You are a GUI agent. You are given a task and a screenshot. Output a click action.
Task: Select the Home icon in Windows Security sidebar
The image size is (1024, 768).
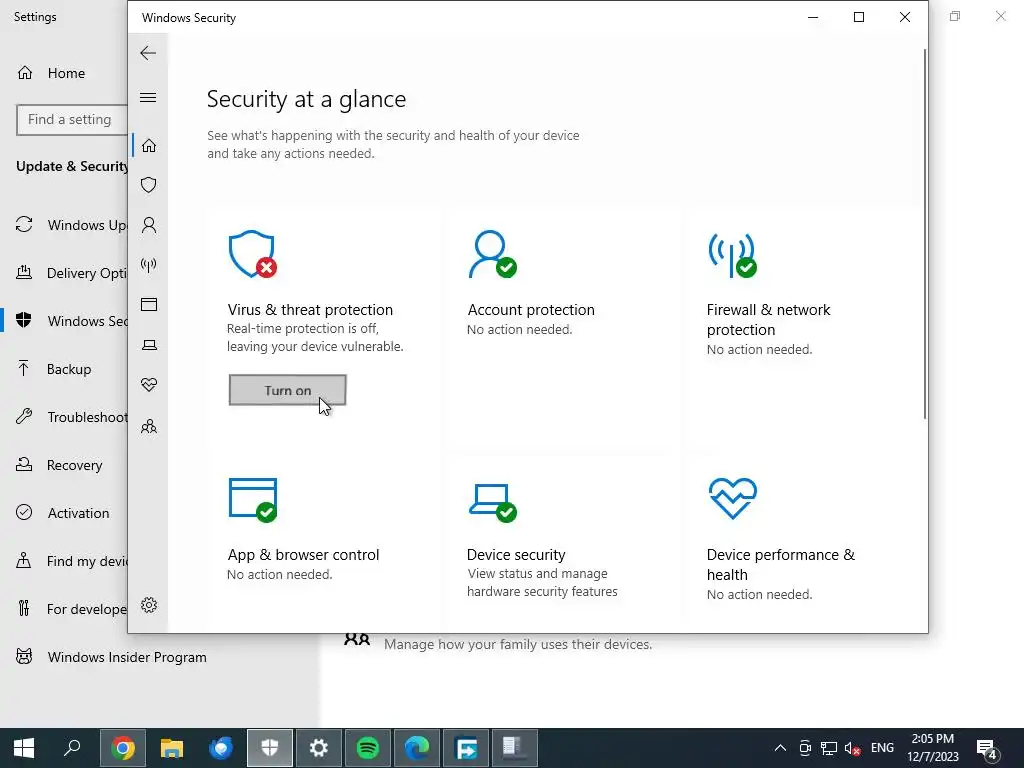149,145
